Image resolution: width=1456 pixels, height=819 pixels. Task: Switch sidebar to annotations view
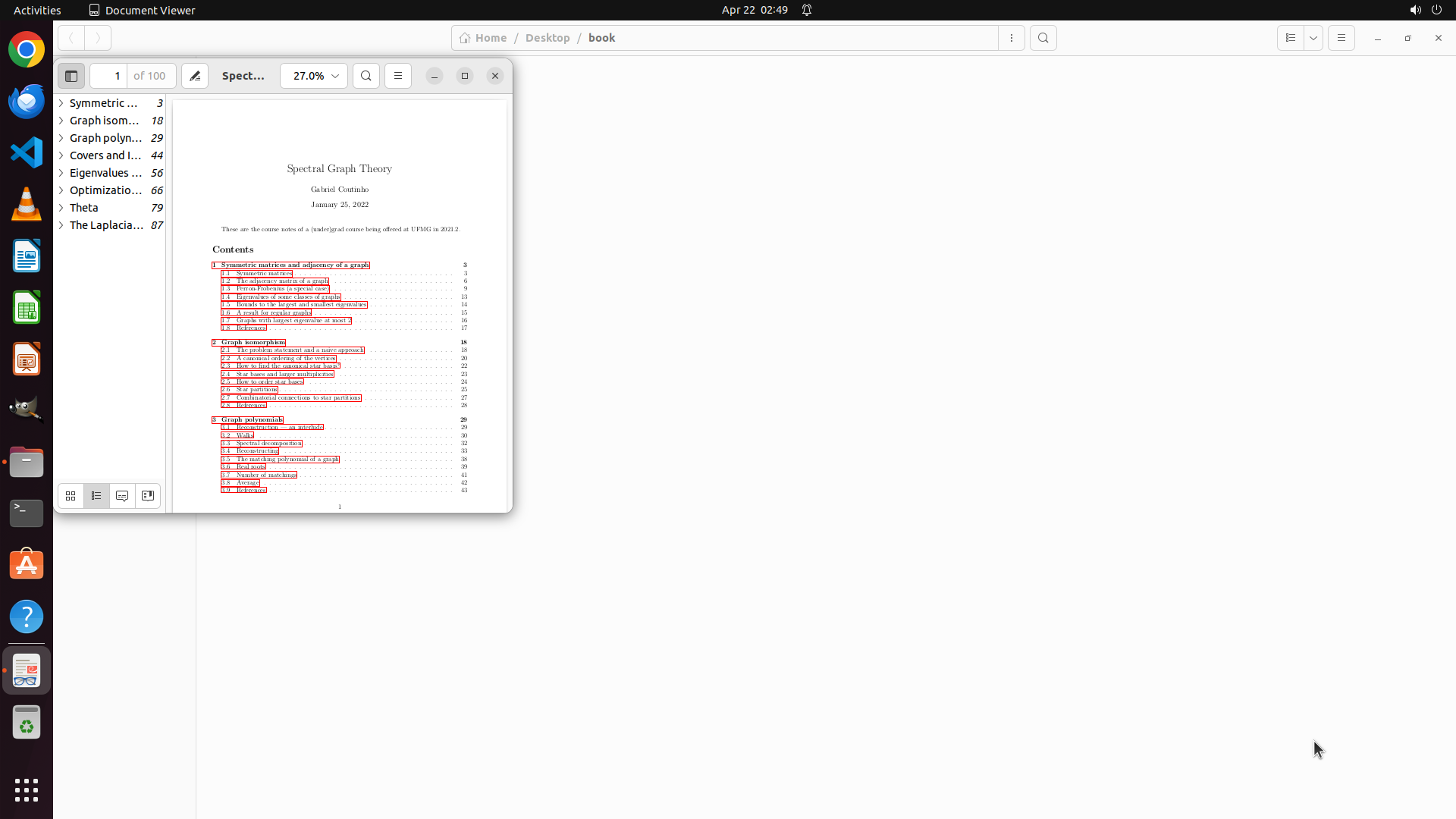point(122,496)
